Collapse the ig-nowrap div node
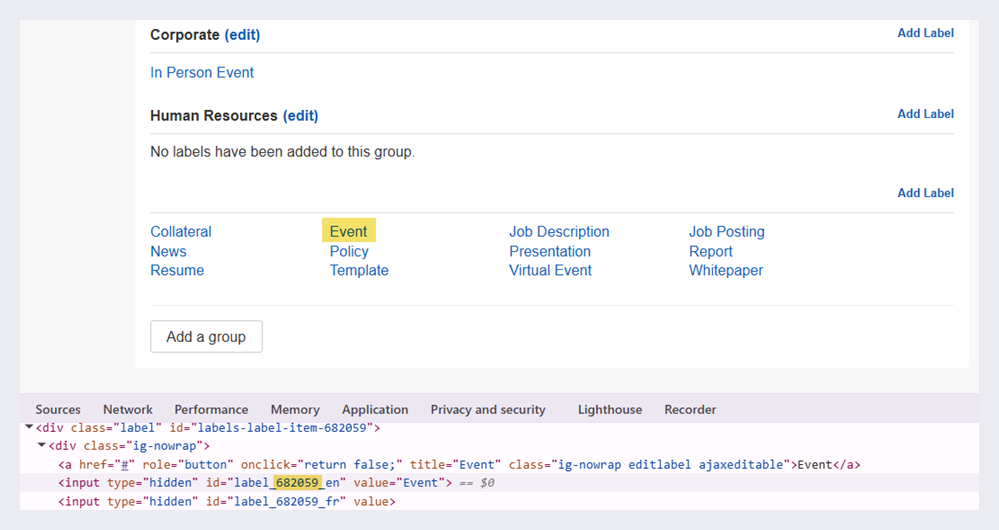The height and width of the screenshot is (530, 999). coord(41,446)
